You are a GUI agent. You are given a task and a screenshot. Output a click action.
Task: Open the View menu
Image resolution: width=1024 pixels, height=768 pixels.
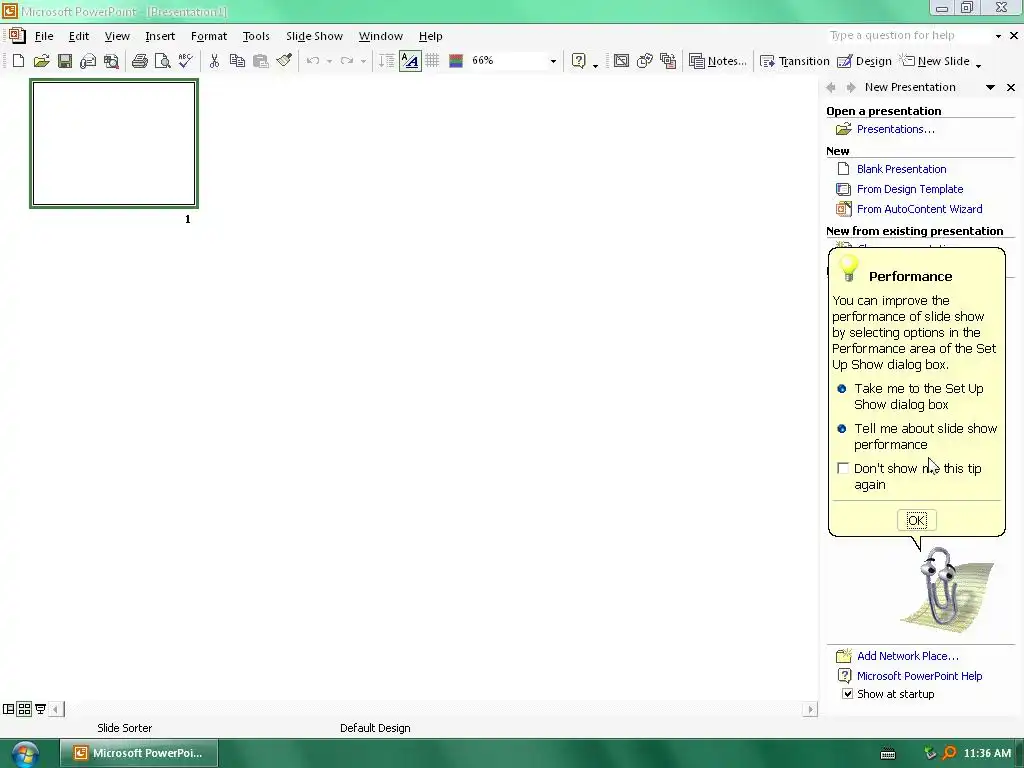coord(117,36)
